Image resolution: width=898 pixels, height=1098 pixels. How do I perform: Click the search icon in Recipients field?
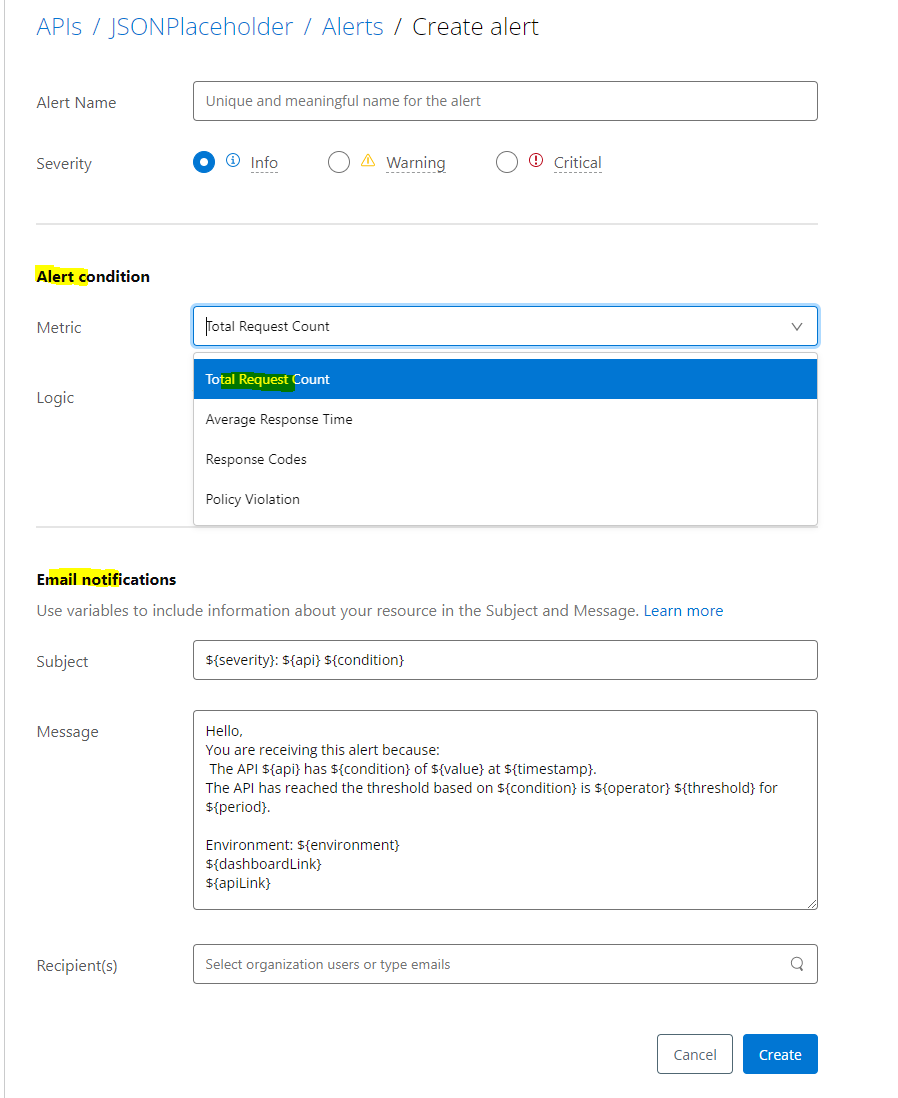pyautogui.click(x=797, y=965)
